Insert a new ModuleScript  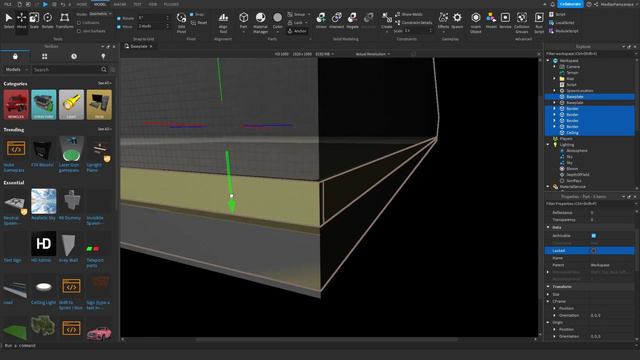(x=563, y=31)
